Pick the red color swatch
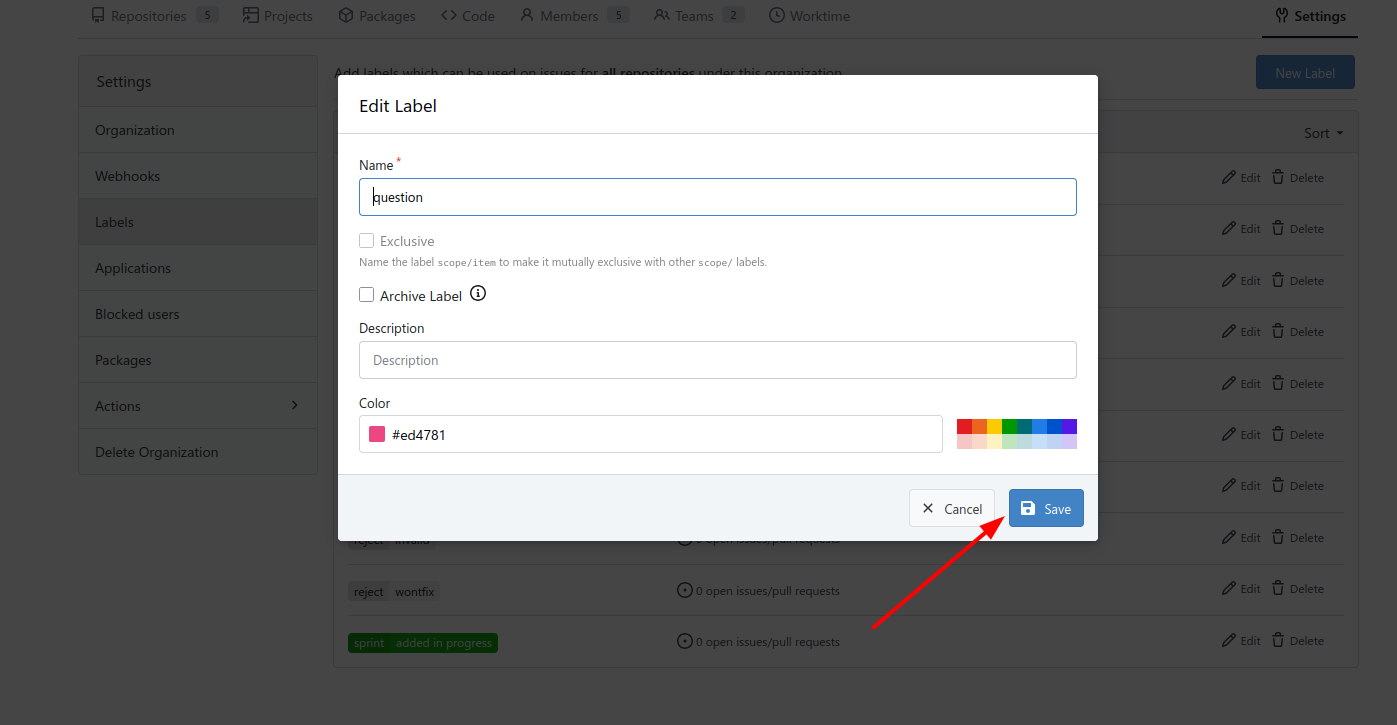The width and height of the screenshot is (1397, 725). pyautogui.click(x=964, y=426)
